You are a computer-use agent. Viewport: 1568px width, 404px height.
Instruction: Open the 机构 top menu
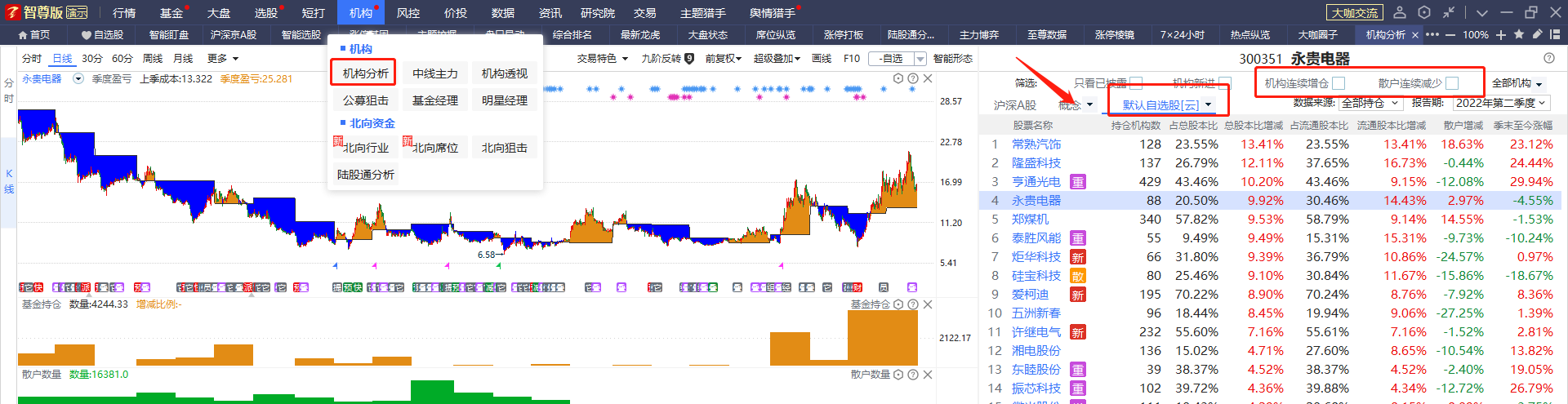click(x=361, y=13)
